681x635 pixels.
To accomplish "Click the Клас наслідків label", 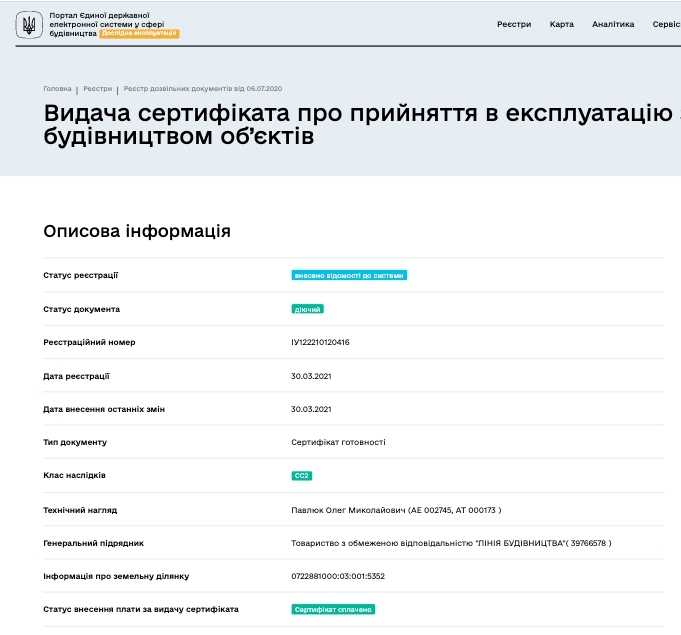I will [74, 475].
